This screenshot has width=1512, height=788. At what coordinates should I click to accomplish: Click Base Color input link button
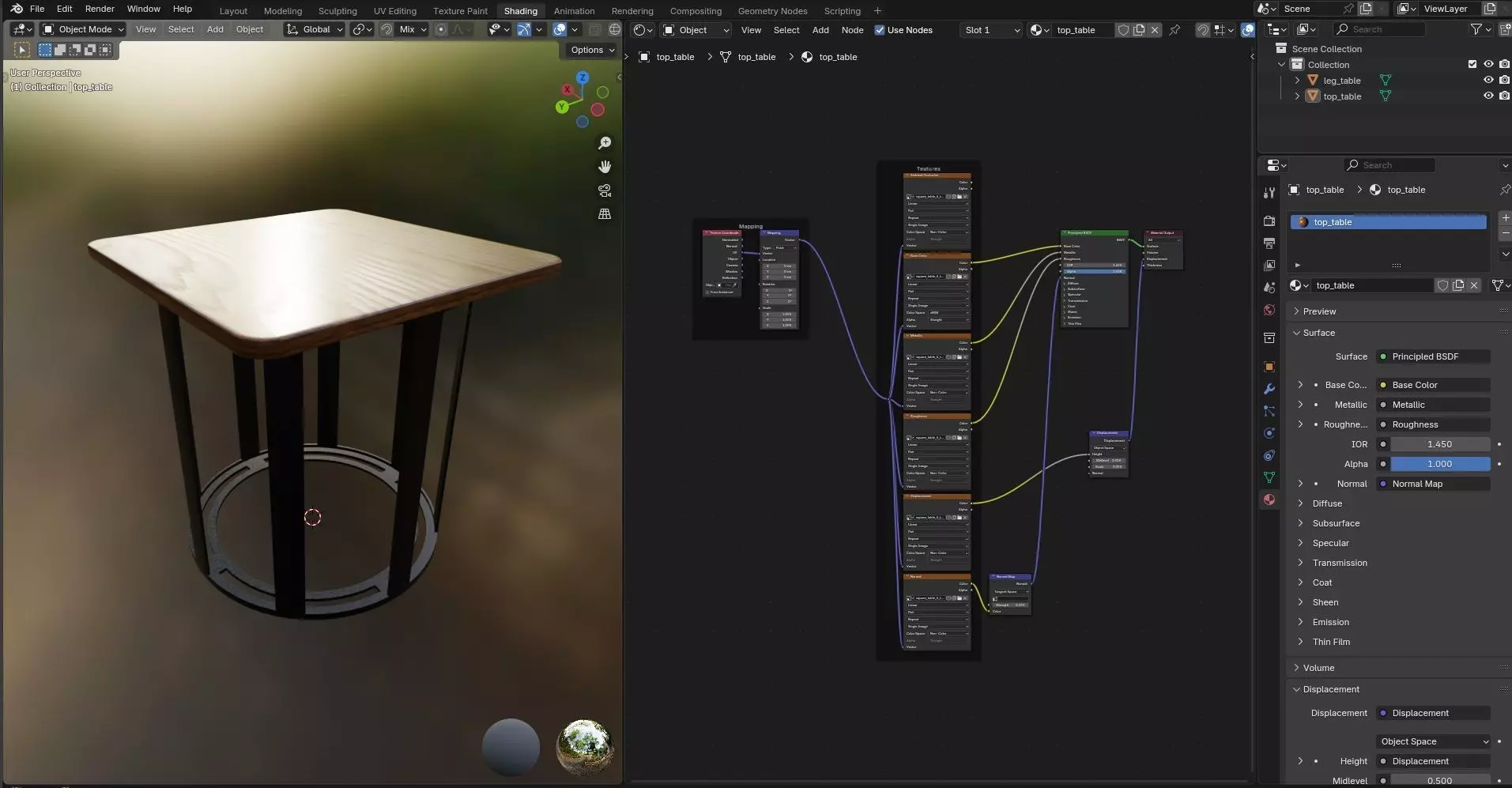click(x=1433, y=385)
